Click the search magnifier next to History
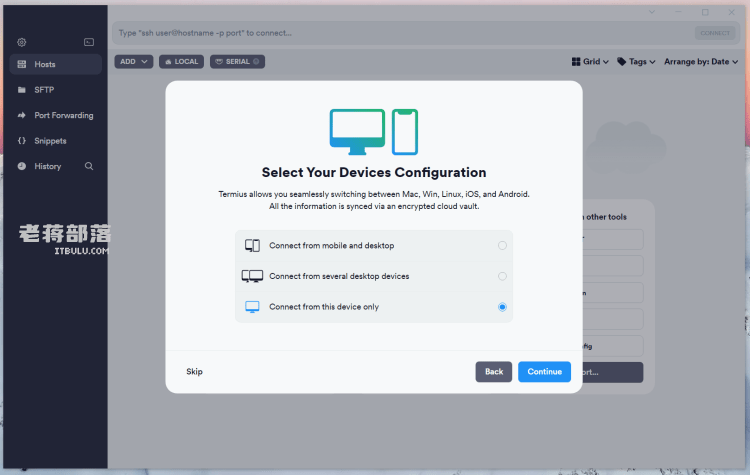This screenshot has width=750, height=475. tap(89, 166)
